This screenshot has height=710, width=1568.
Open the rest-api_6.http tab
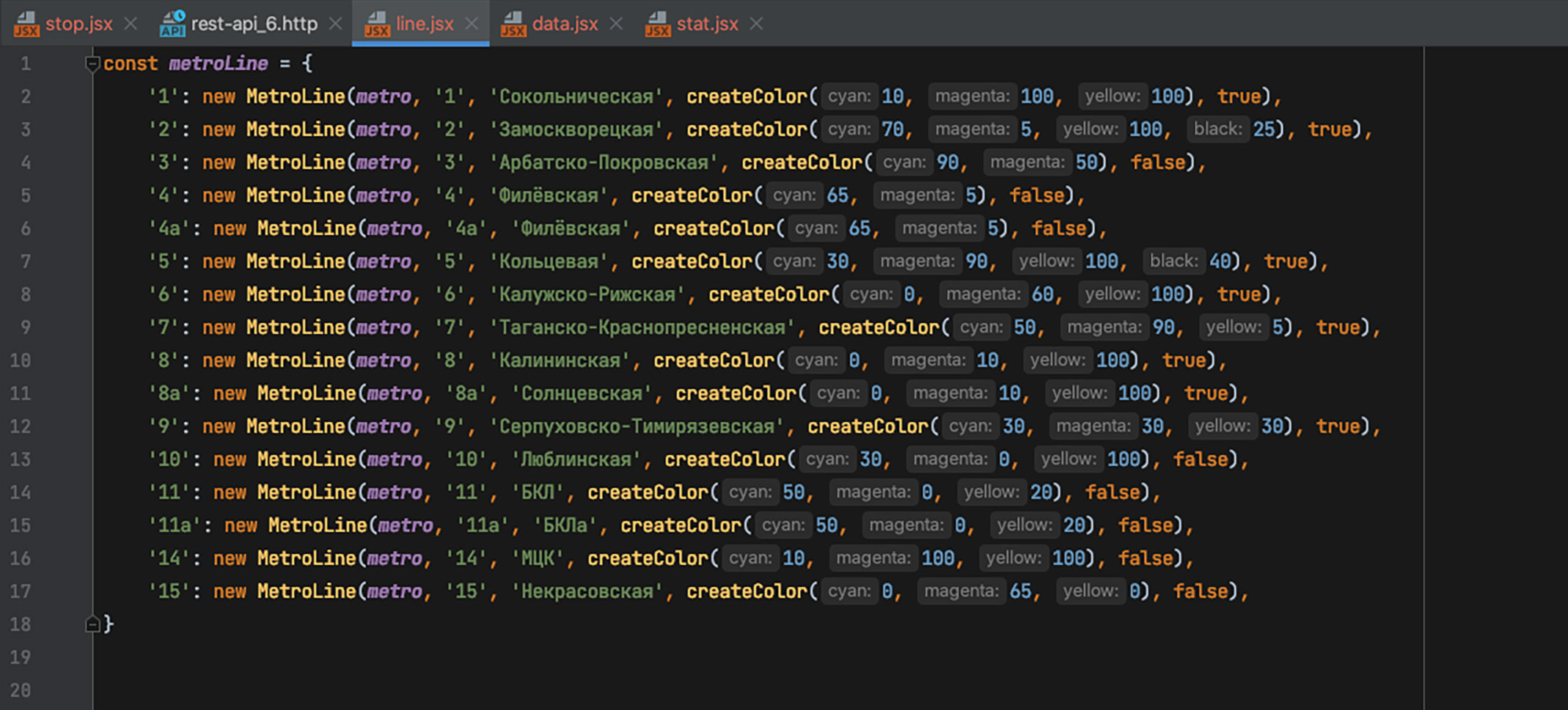pyautogui.click(x=254, y=24)
